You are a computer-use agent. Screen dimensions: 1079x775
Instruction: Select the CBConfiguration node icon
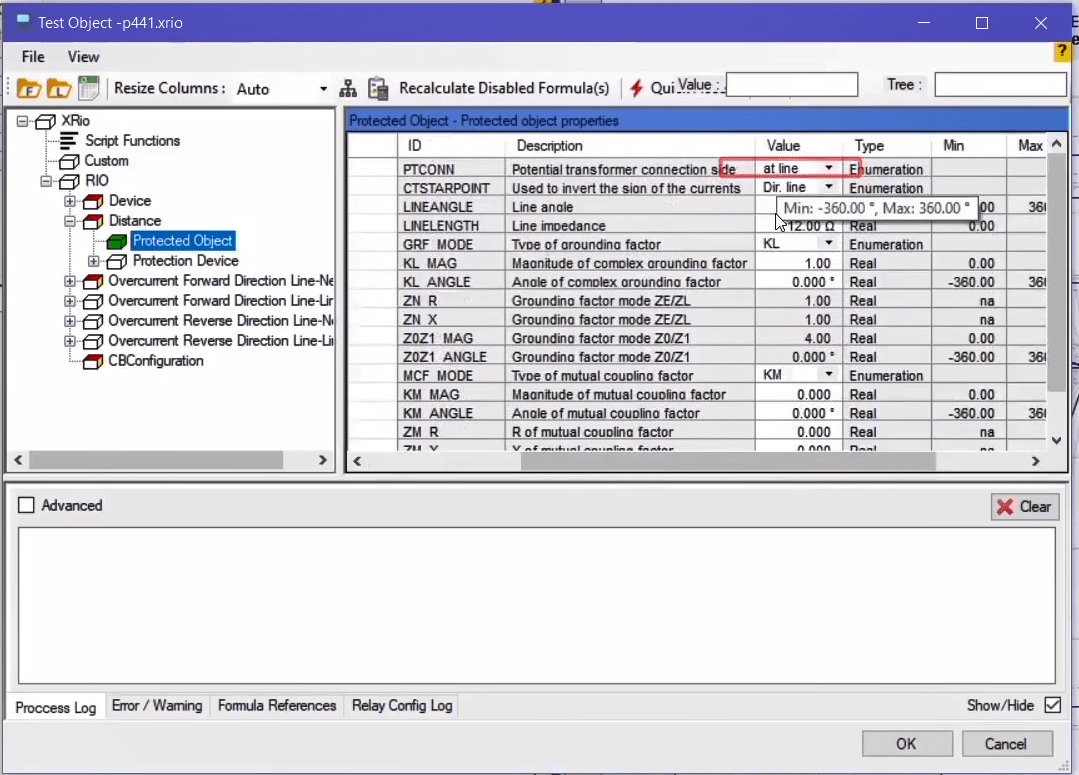point(93,361)
